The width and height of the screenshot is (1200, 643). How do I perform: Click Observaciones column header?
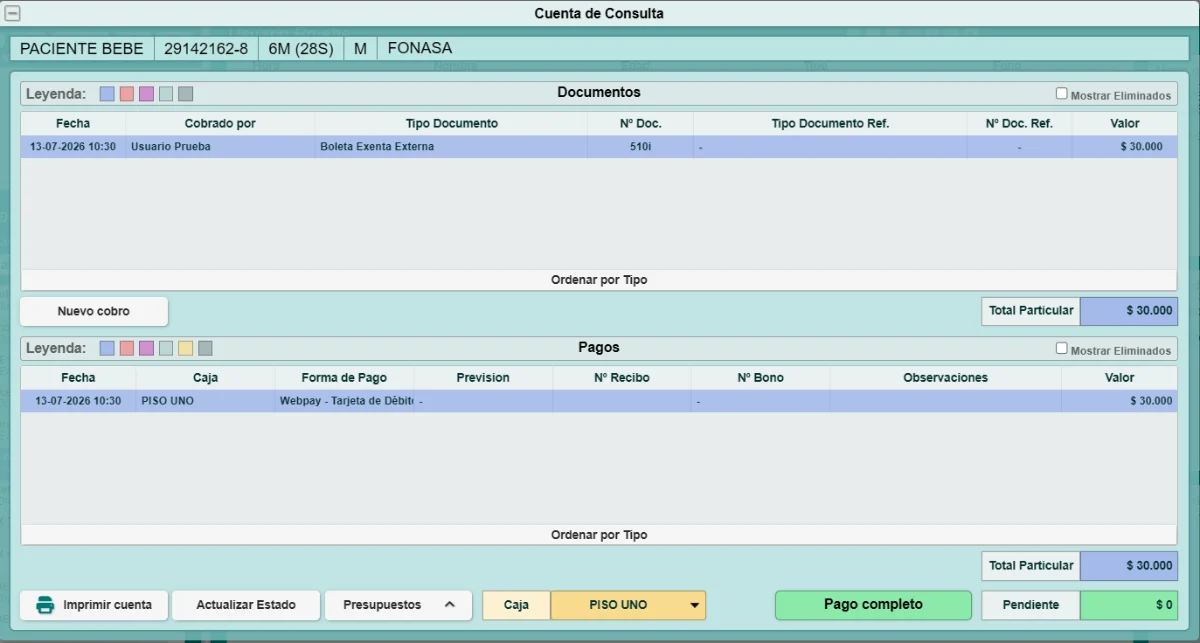(945, 378)
